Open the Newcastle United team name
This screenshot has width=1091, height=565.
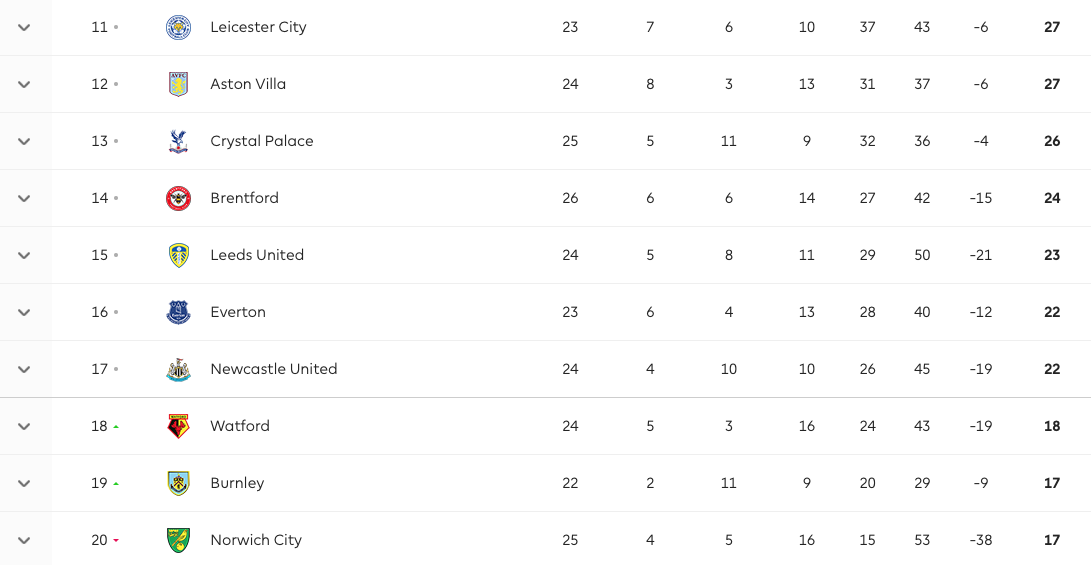pos(273,369)
